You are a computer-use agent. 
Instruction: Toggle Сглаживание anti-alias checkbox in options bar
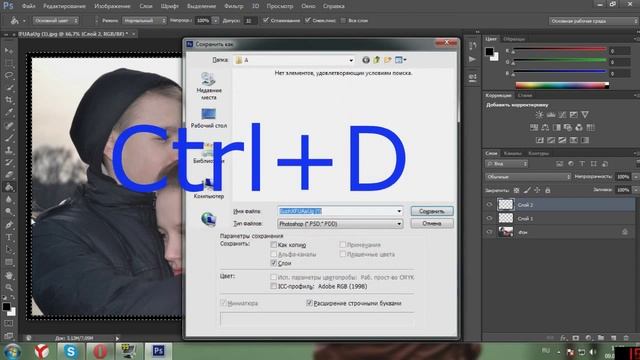pyautogui.click(x=266, y=20)
